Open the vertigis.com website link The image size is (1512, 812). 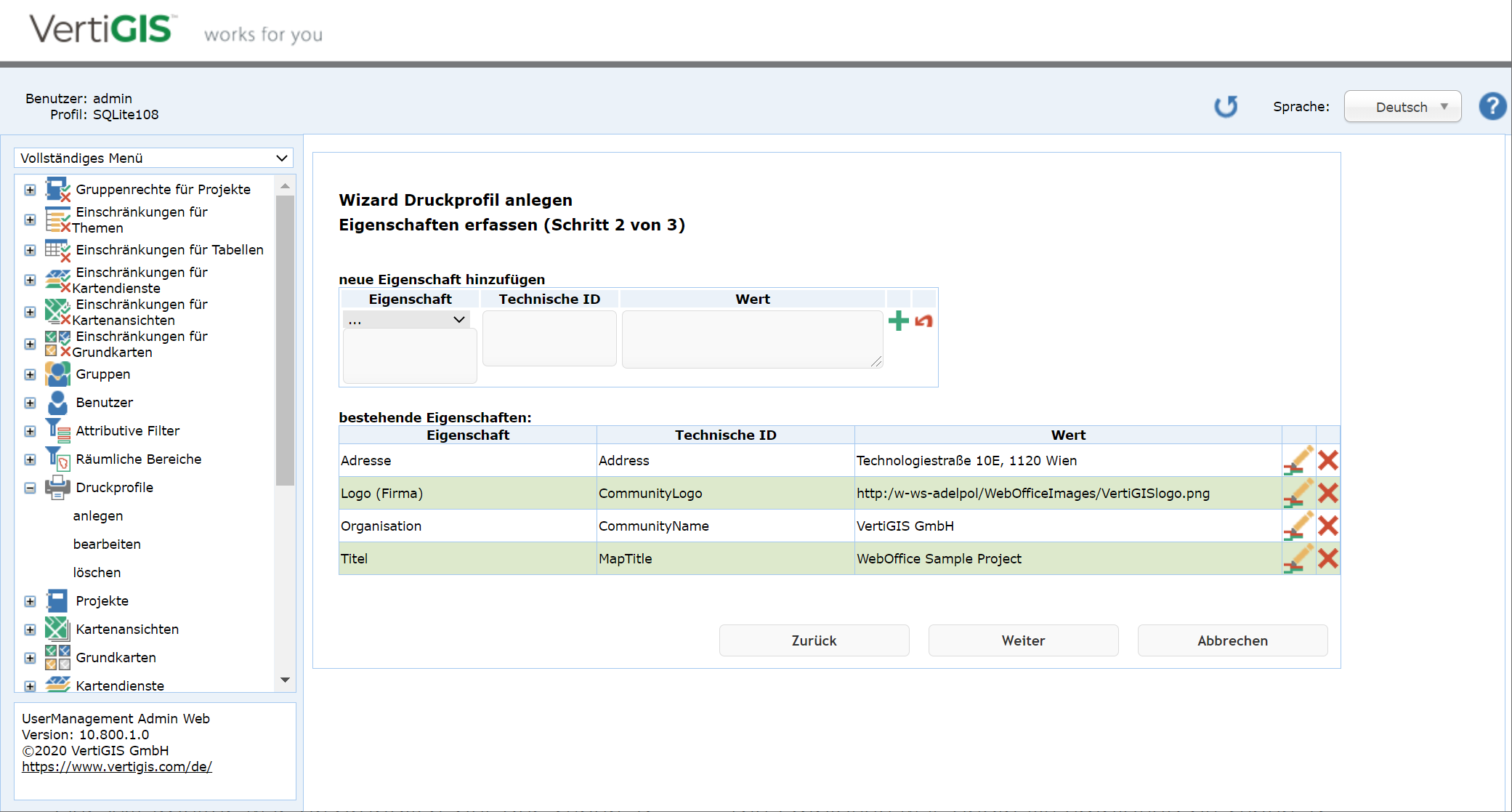point(117,766)
